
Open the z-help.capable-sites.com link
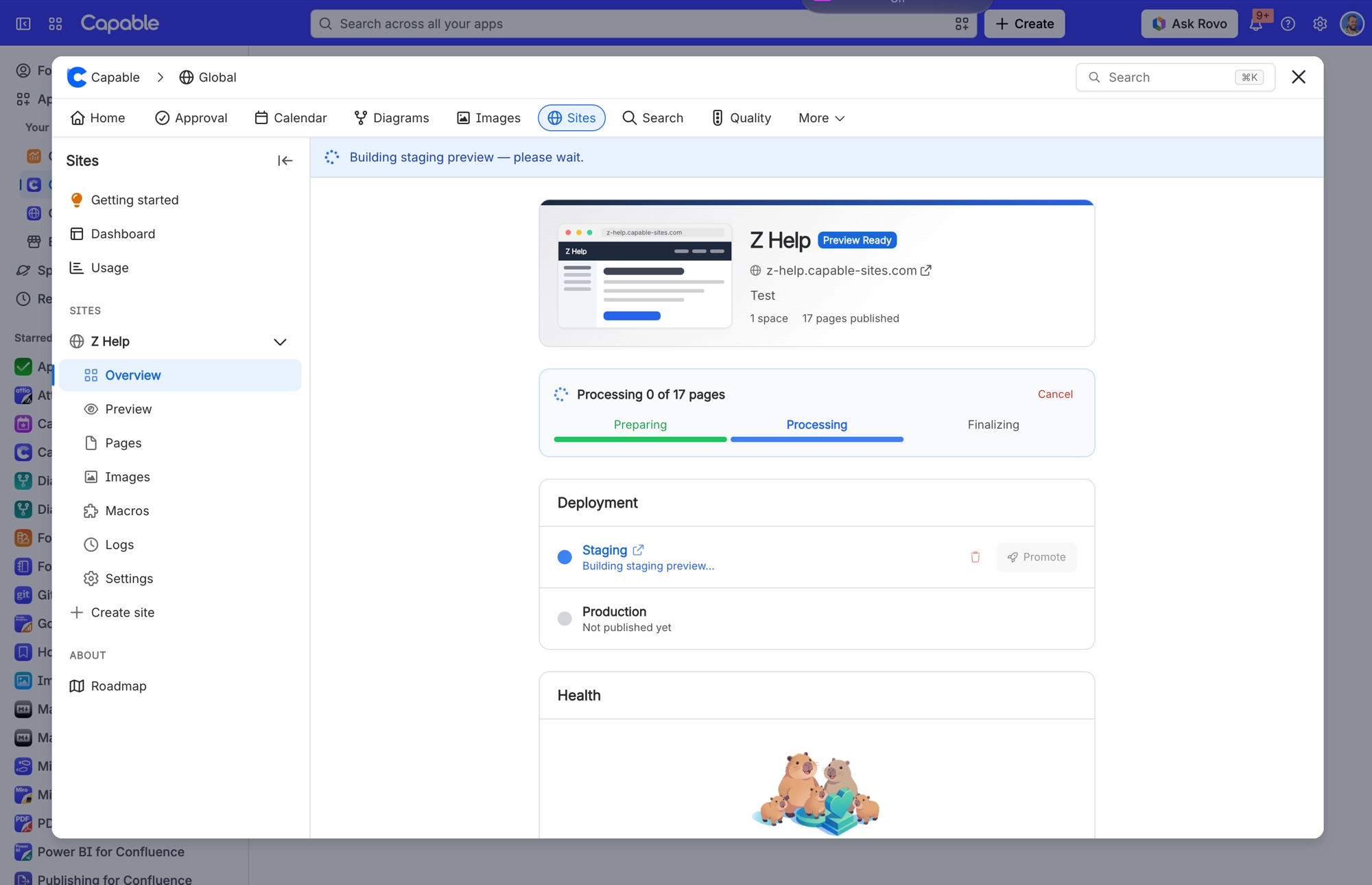click(x=841, y=270)
